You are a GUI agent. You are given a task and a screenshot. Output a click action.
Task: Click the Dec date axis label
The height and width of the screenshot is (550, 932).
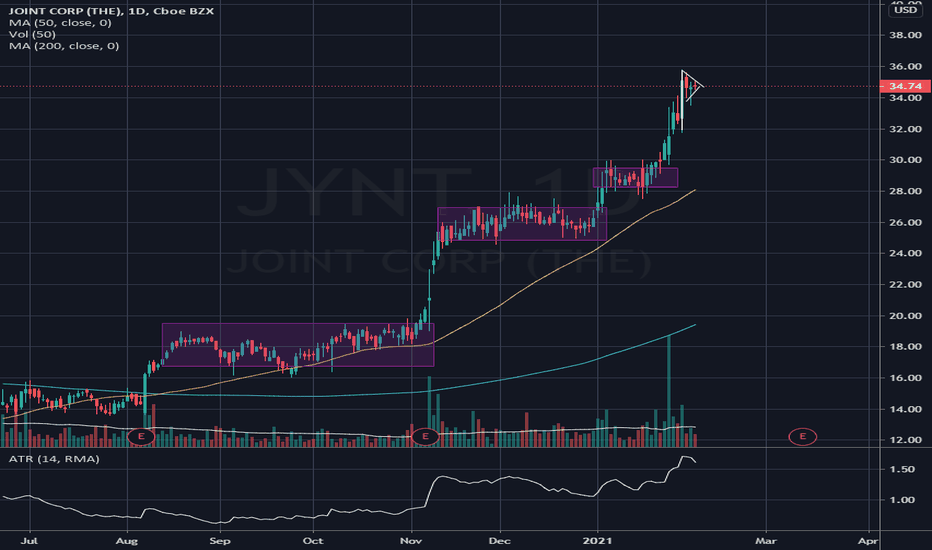point(500,540)
